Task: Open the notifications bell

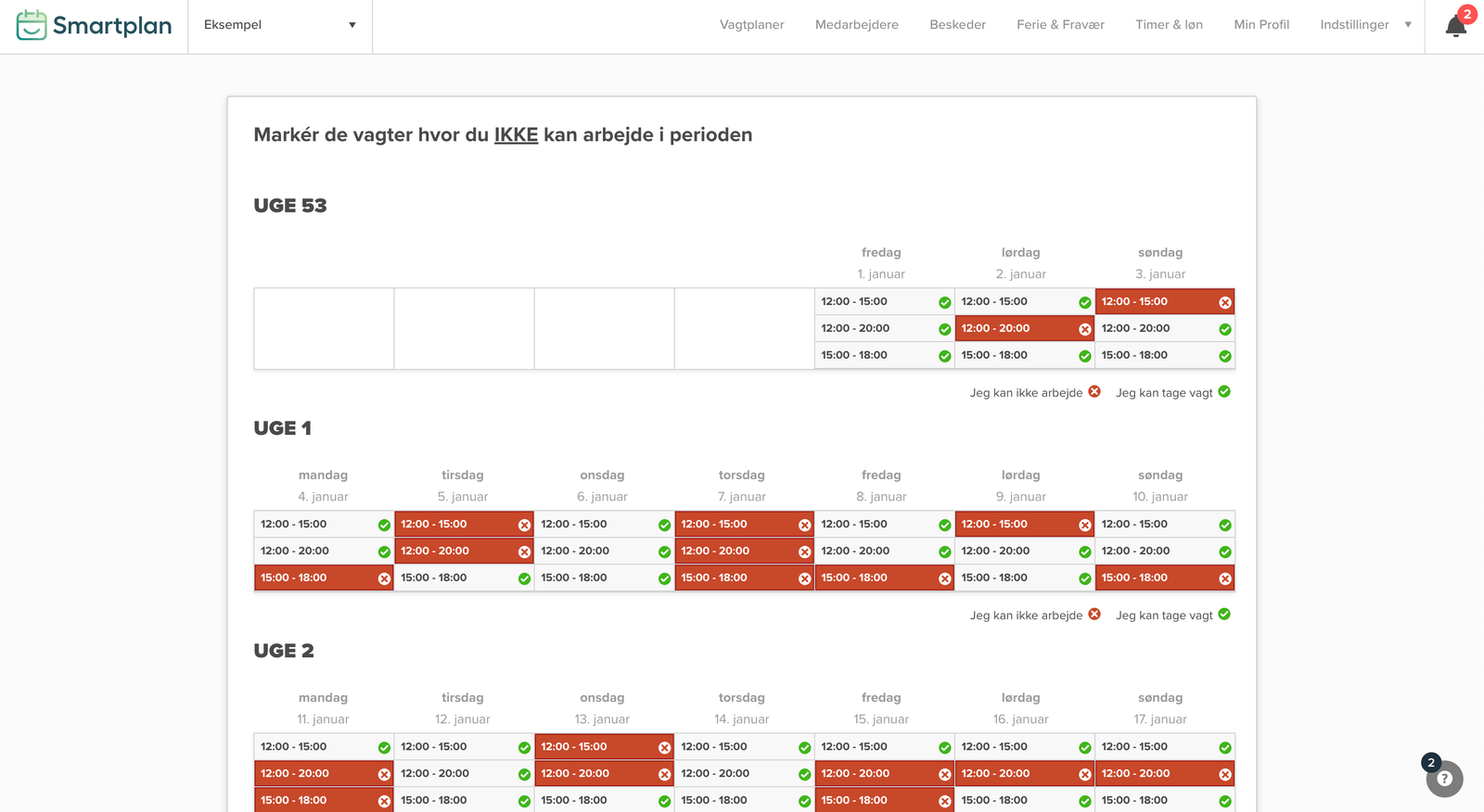Action: pos(1455,26)
